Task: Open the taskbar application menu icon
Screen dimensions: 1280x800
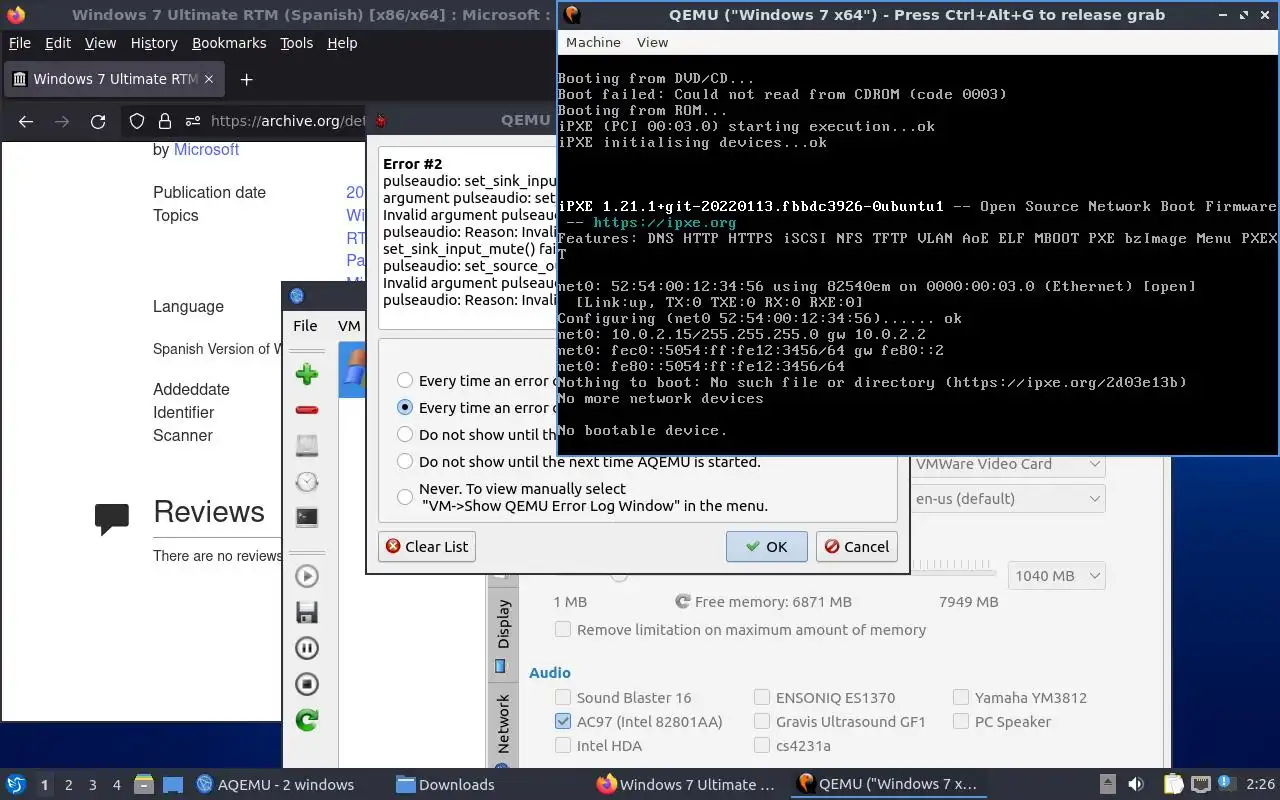Action: pyautogui.click(x=15, y=785)
